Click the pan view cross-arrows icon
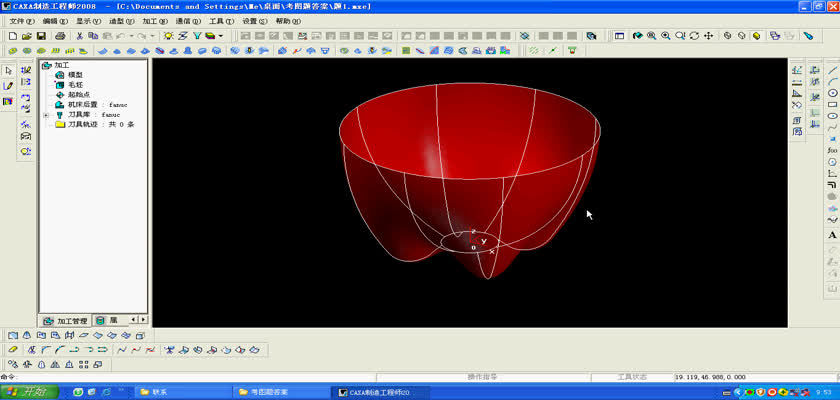 (x=708, y=36)
